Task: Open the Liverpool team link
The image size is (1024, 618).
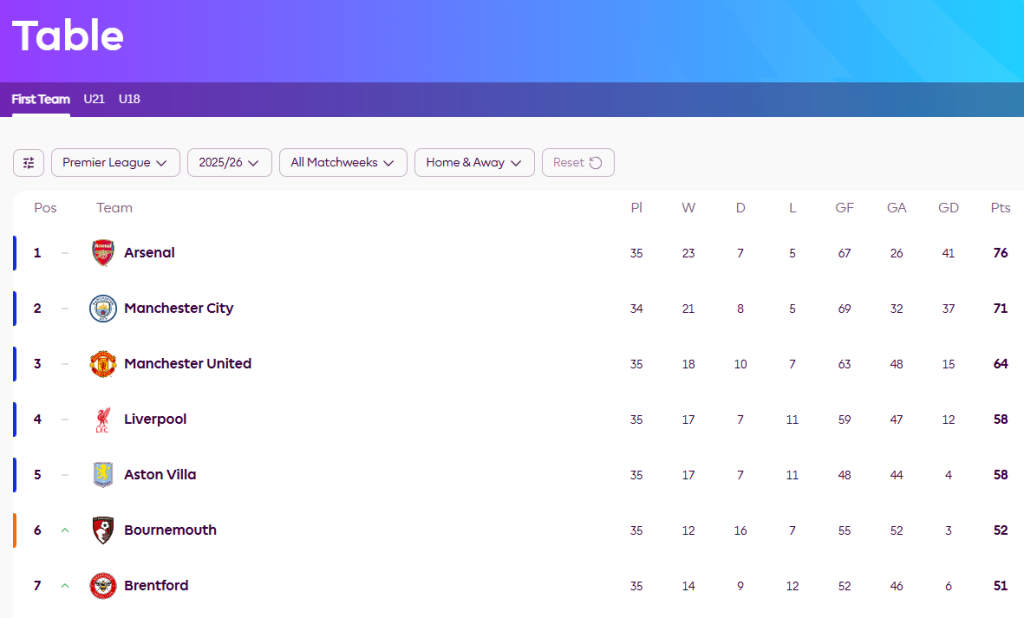Action: 155,419
